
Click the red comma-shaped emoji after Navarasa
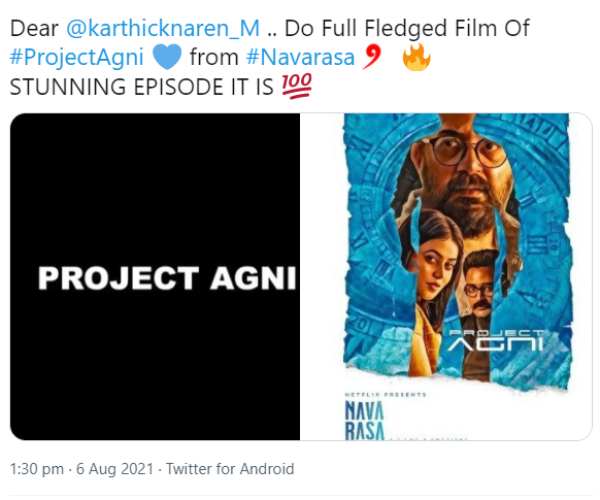(372, 57)
